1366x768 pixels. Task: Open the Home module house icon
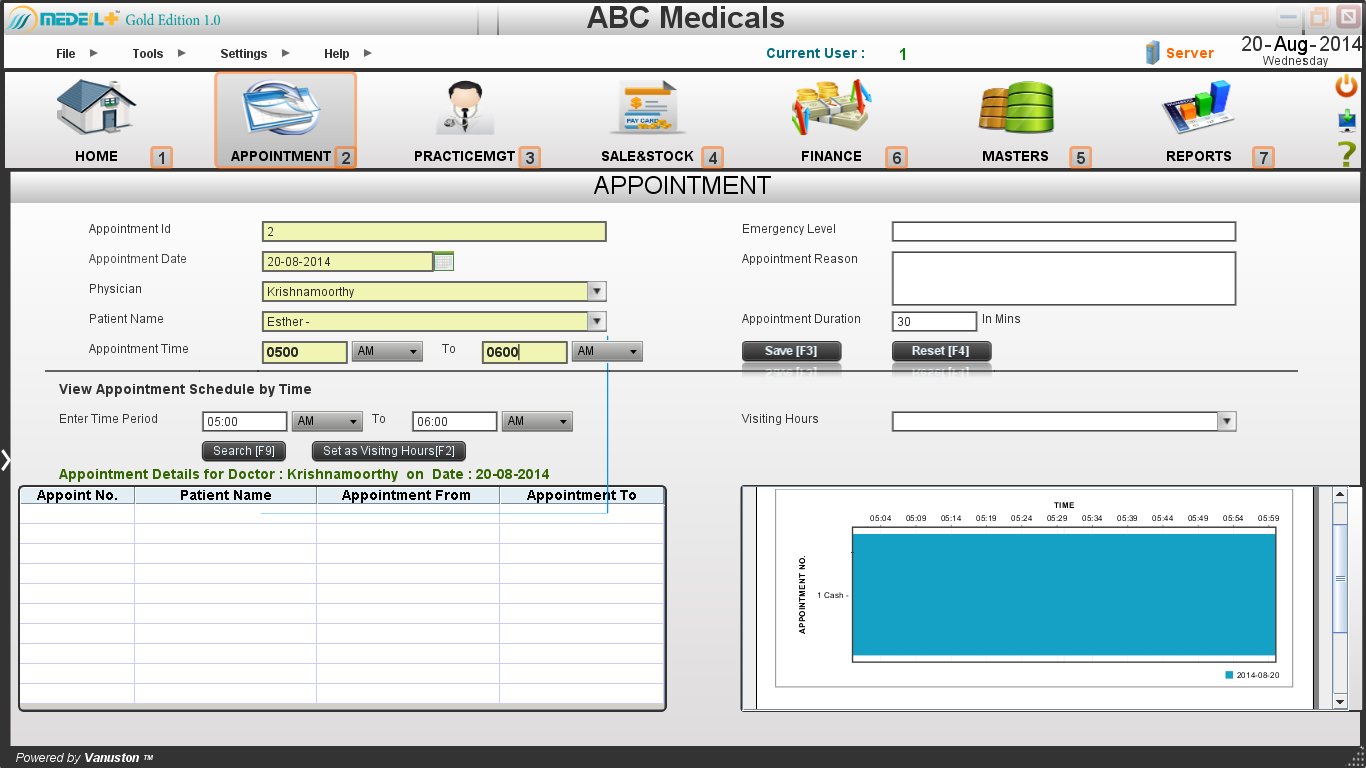96,108
